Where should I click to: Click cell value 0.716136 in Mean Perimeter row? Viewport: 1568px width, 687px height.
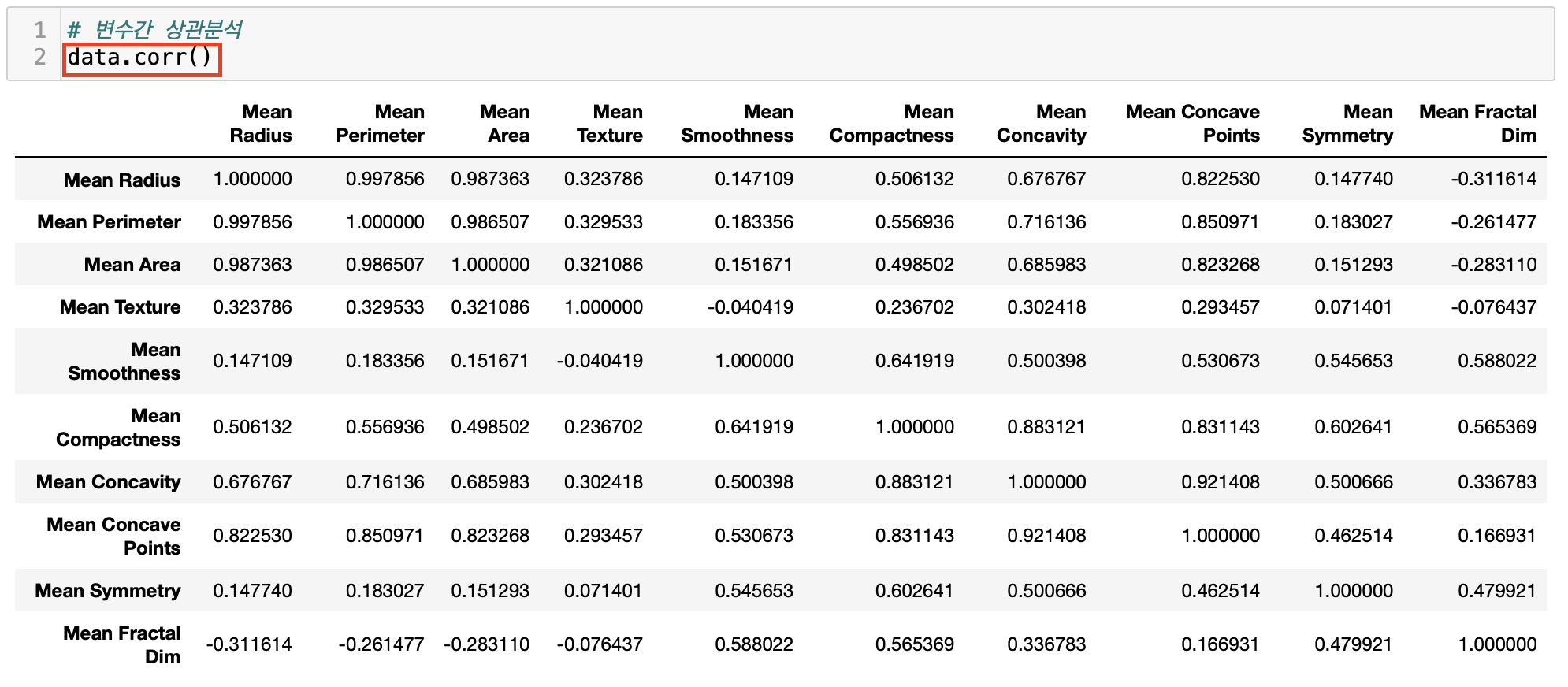click(1047, 222)
